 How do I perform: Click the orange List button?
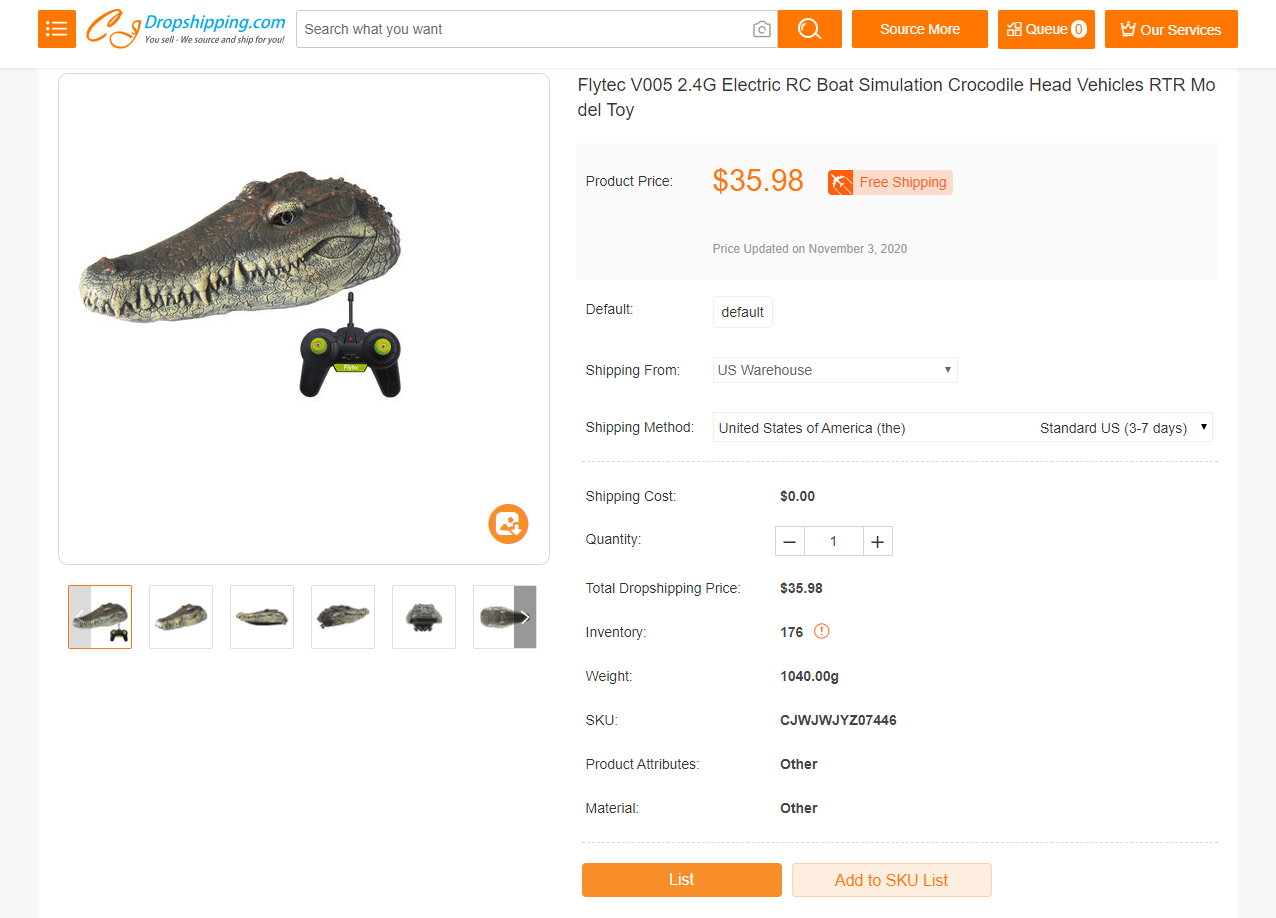tap(681, 880)
